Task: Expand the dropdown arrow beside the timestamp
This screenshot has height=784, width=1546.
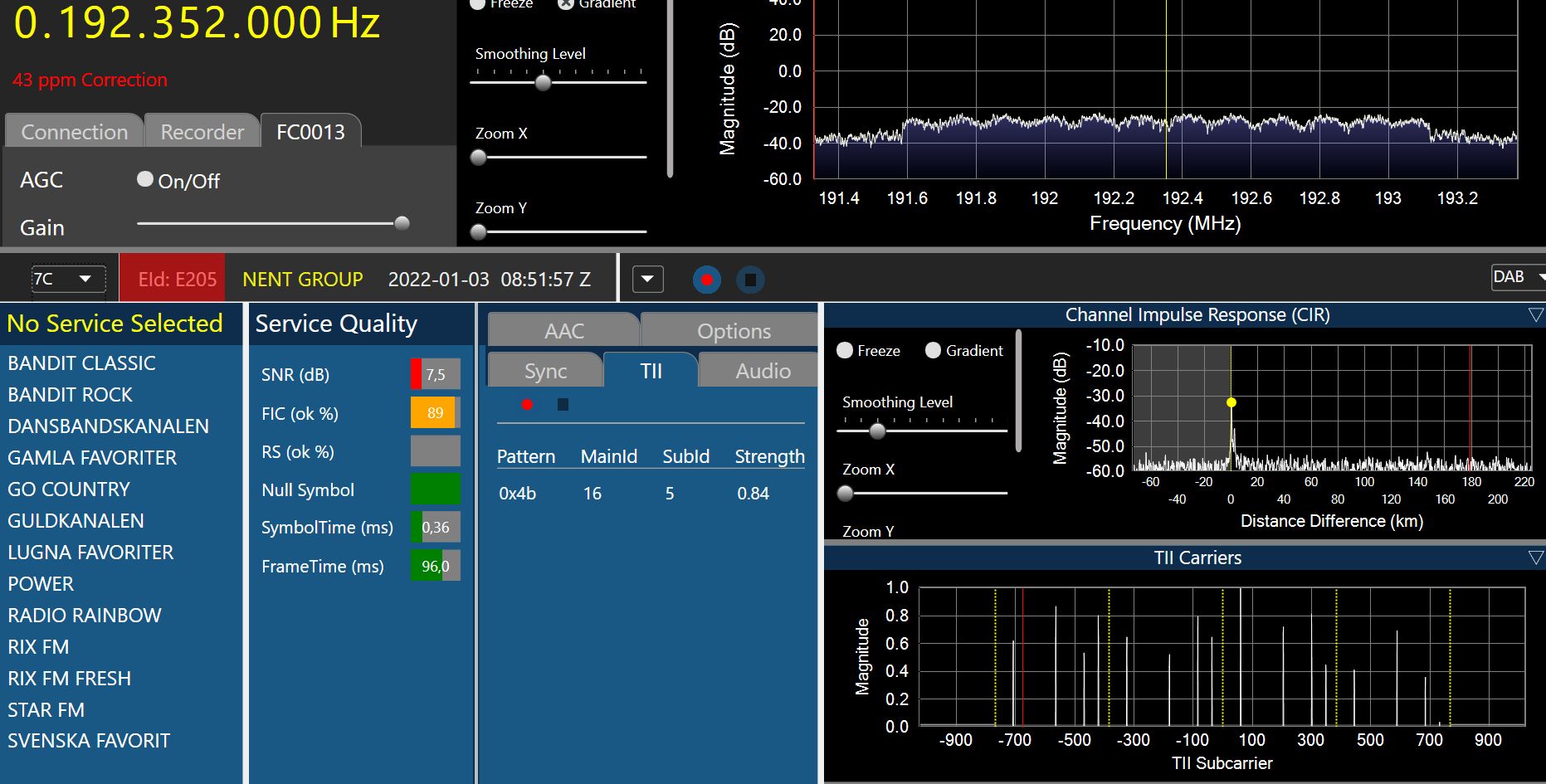Action: point(647,280)
